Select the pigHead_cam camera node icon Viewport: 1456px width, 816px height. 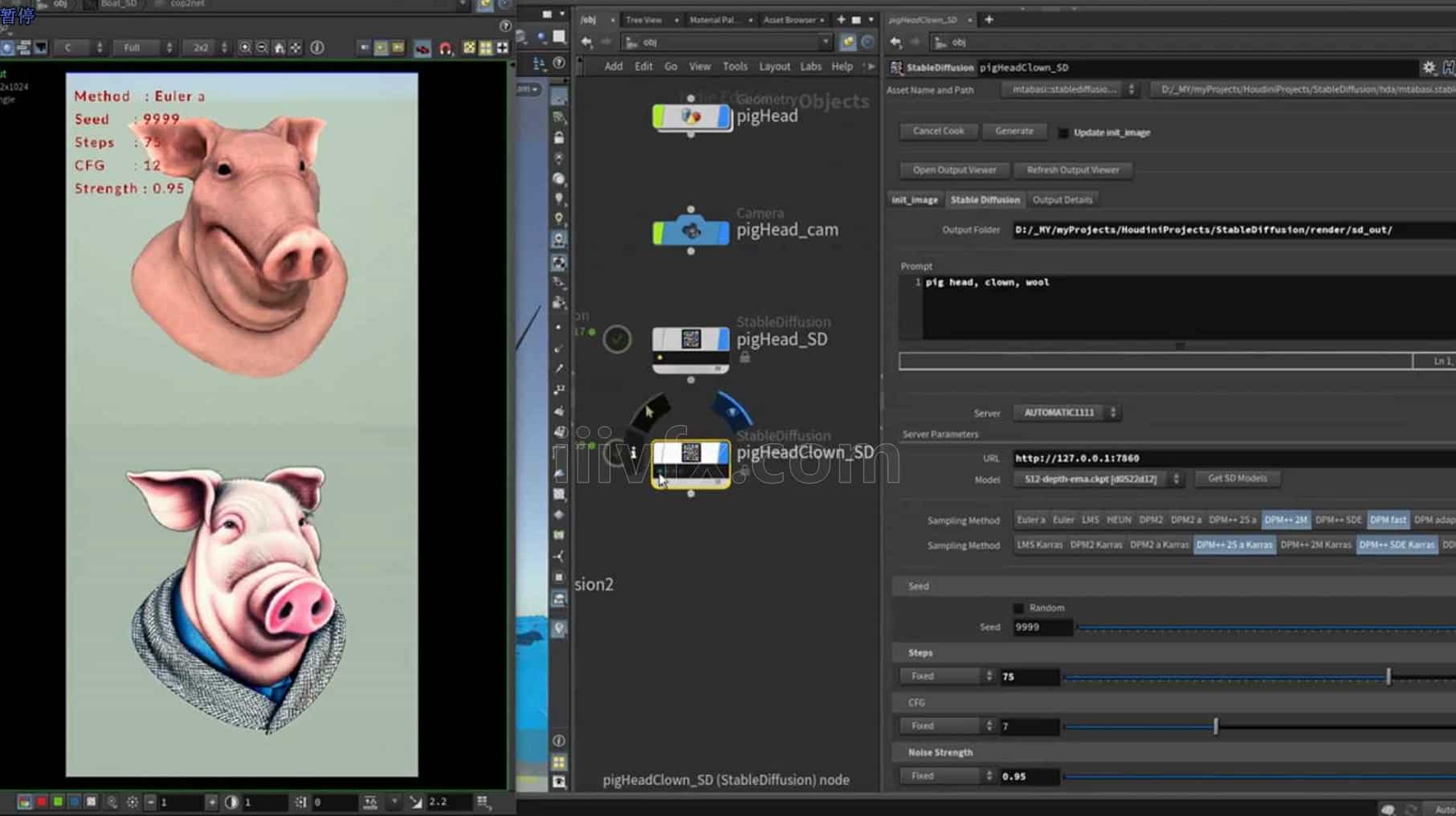tap(691, 231)
